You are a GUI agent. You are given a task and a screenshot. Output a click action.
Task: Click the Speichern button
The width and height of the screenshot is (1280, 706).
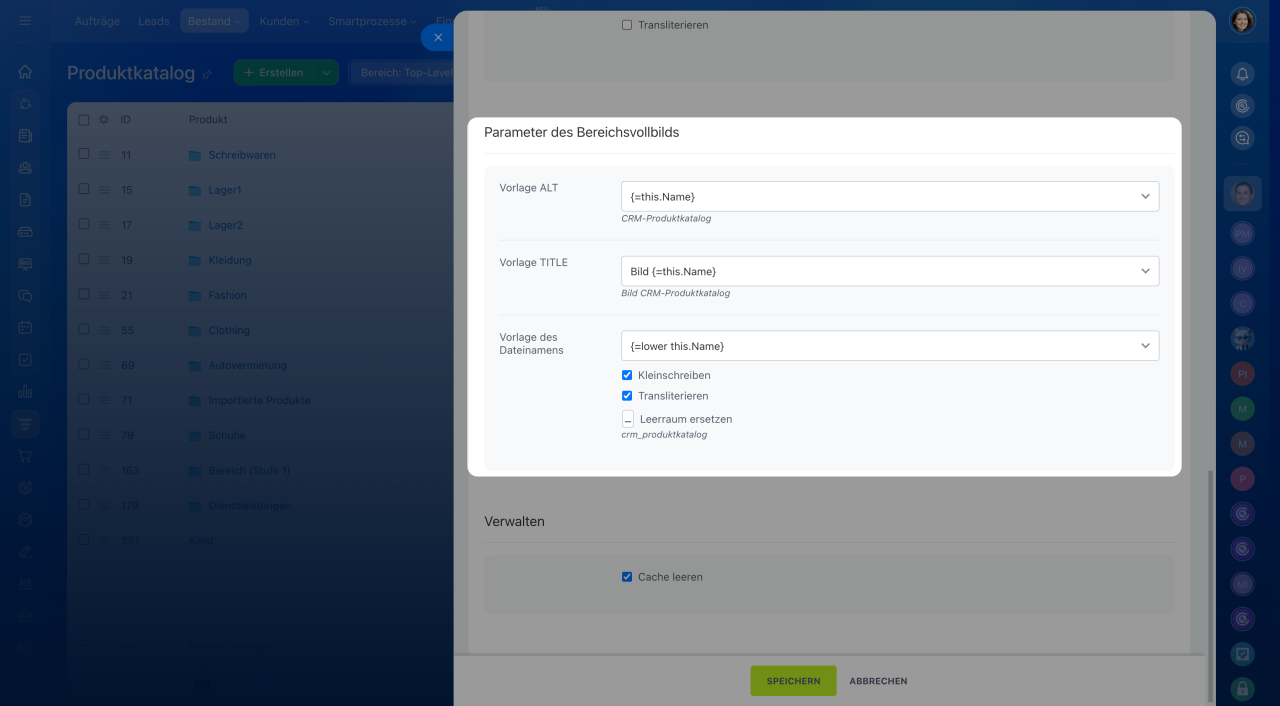point(793,681)
